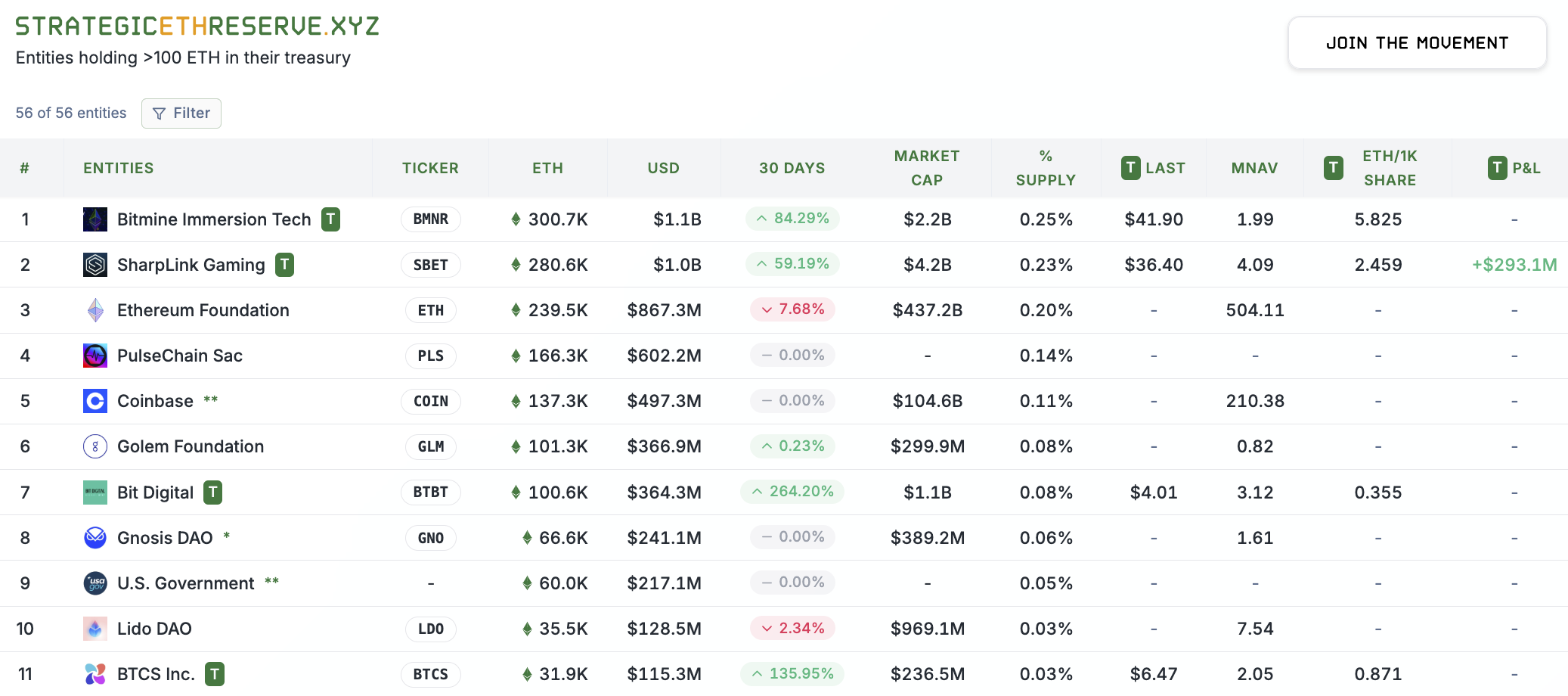Sort by Market Cap column header
Viewport: 1568px width, 696px height.
(927, 168)
